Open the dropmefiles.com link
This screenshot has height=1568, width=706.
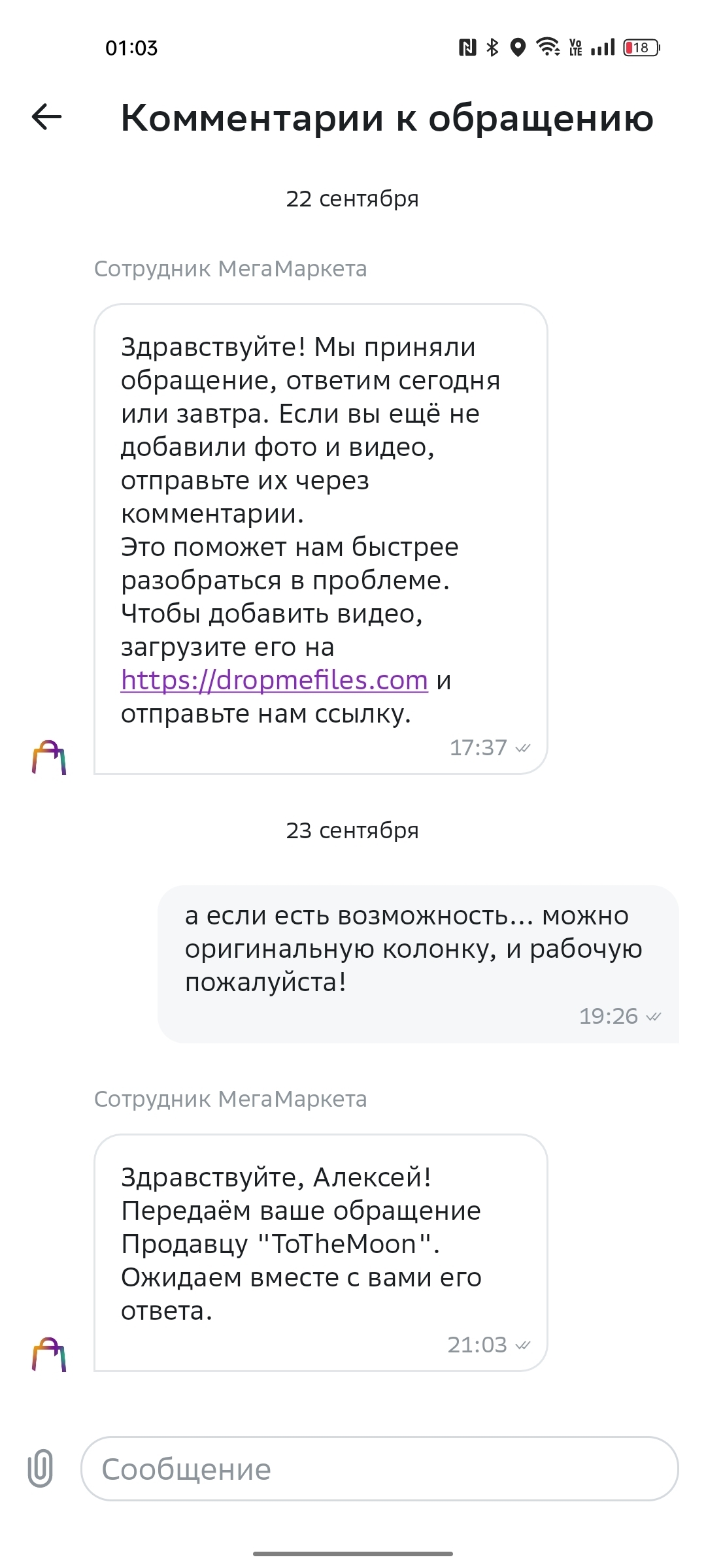[x=275, y=681]
